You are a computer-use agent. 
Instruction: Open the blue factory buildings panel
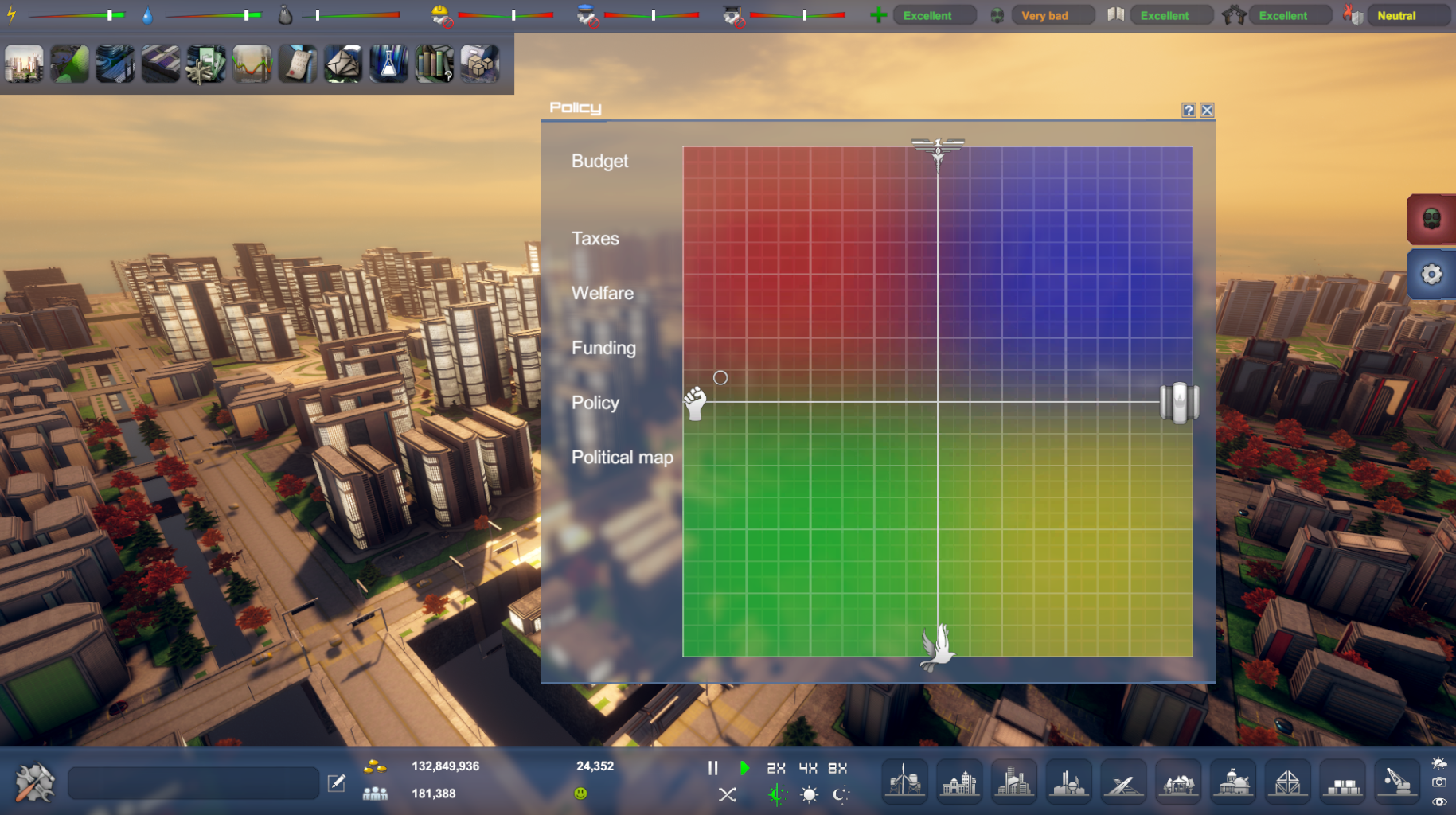pyautogui.click(x=115, y=64)
